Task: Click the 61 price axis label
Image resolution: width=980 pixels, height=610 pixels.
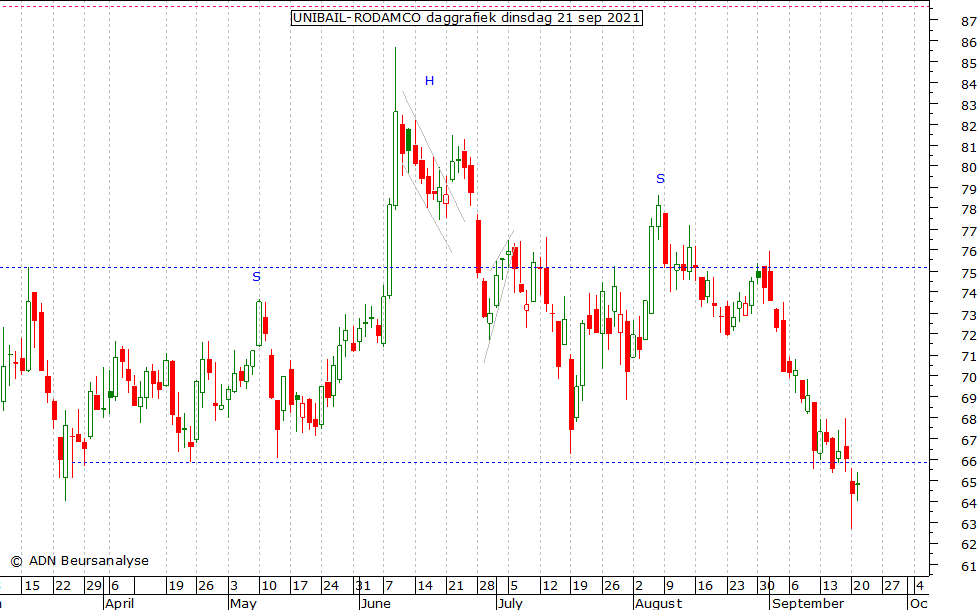Action: pos(969,567)
